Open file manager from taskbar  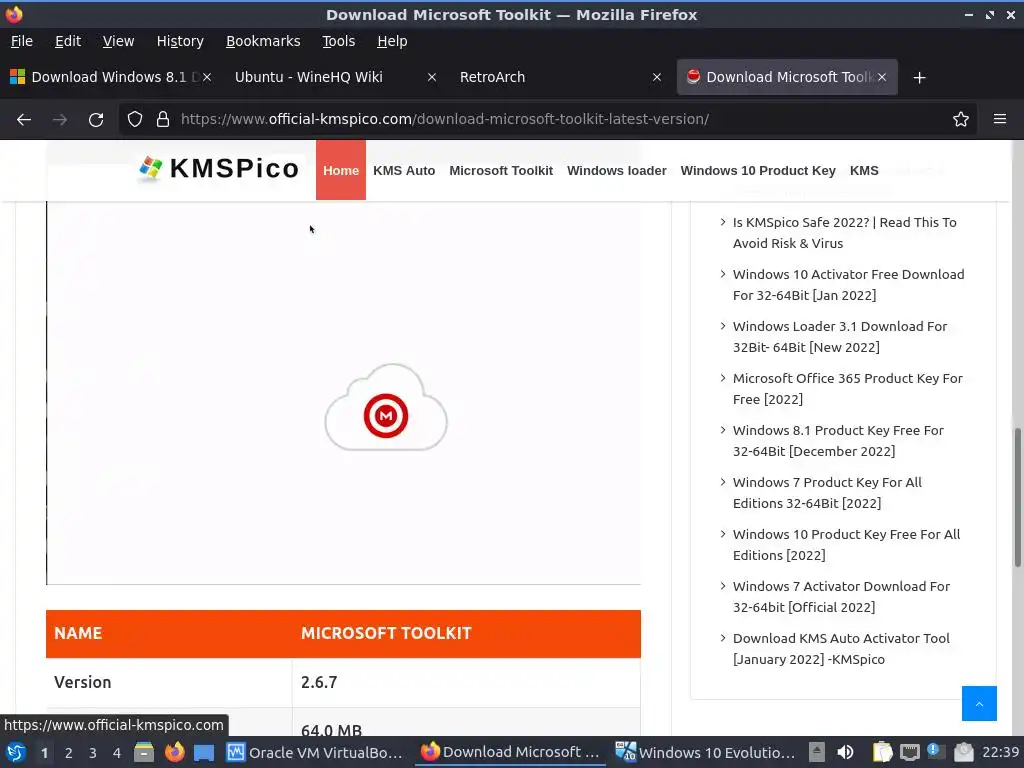click(144, 752)
